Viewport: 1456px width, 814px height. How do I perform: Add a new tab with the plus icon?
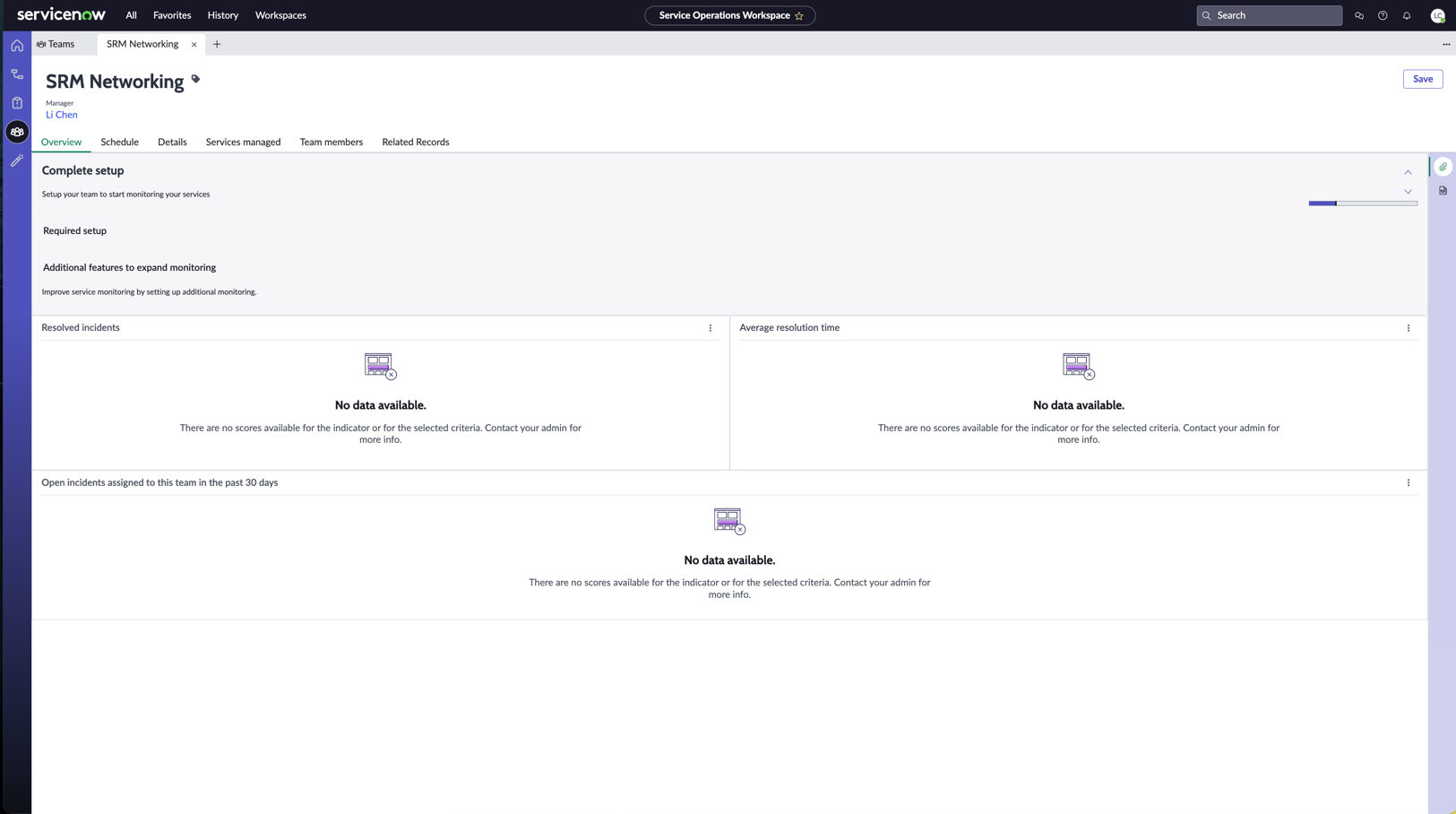217,44
